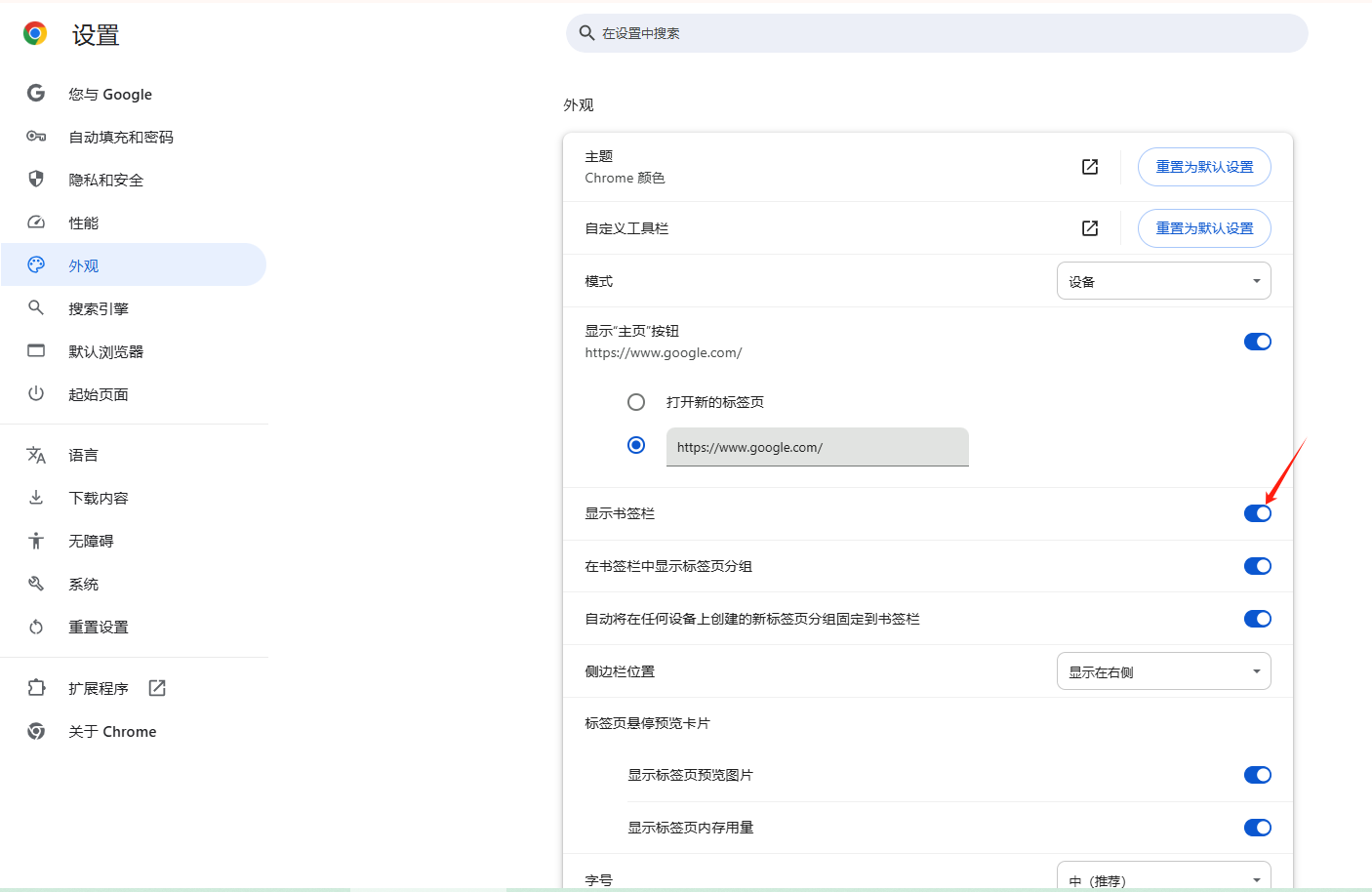Toggle the 显示"主页"按钮 switch
This screenshot has width=1372, height=892.
[1258, 342]
